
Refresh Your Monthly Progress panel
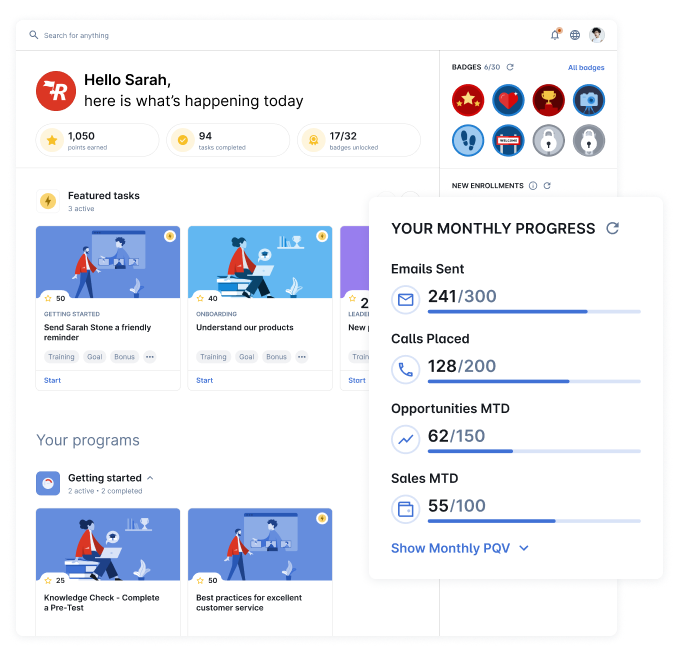(x=613, y=228)
